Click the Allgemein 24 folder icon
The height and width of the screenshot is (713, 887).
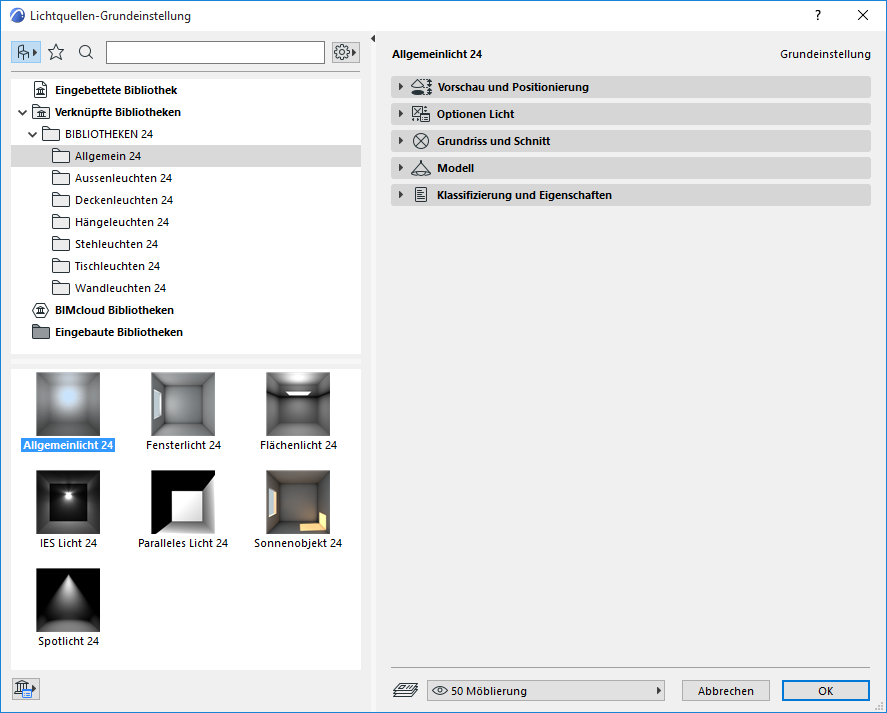pyautogui.click(x=61, y=156)
